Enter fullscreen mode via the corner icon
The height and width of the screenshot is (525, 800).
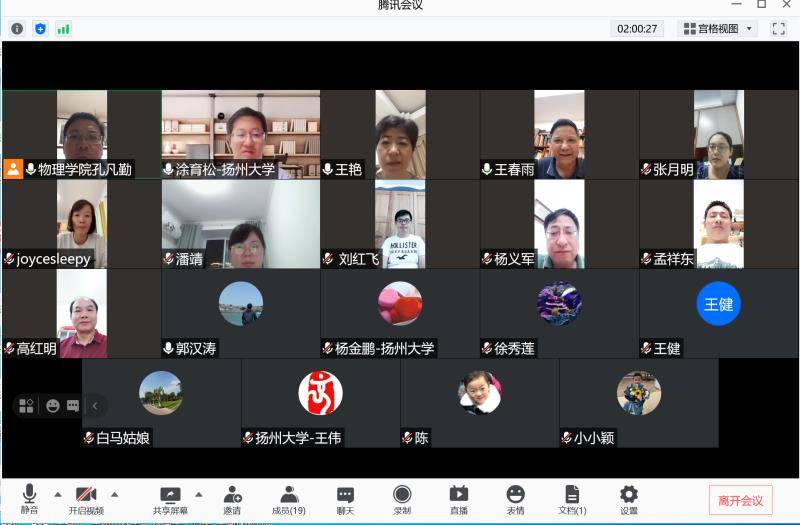coord(779,29)
